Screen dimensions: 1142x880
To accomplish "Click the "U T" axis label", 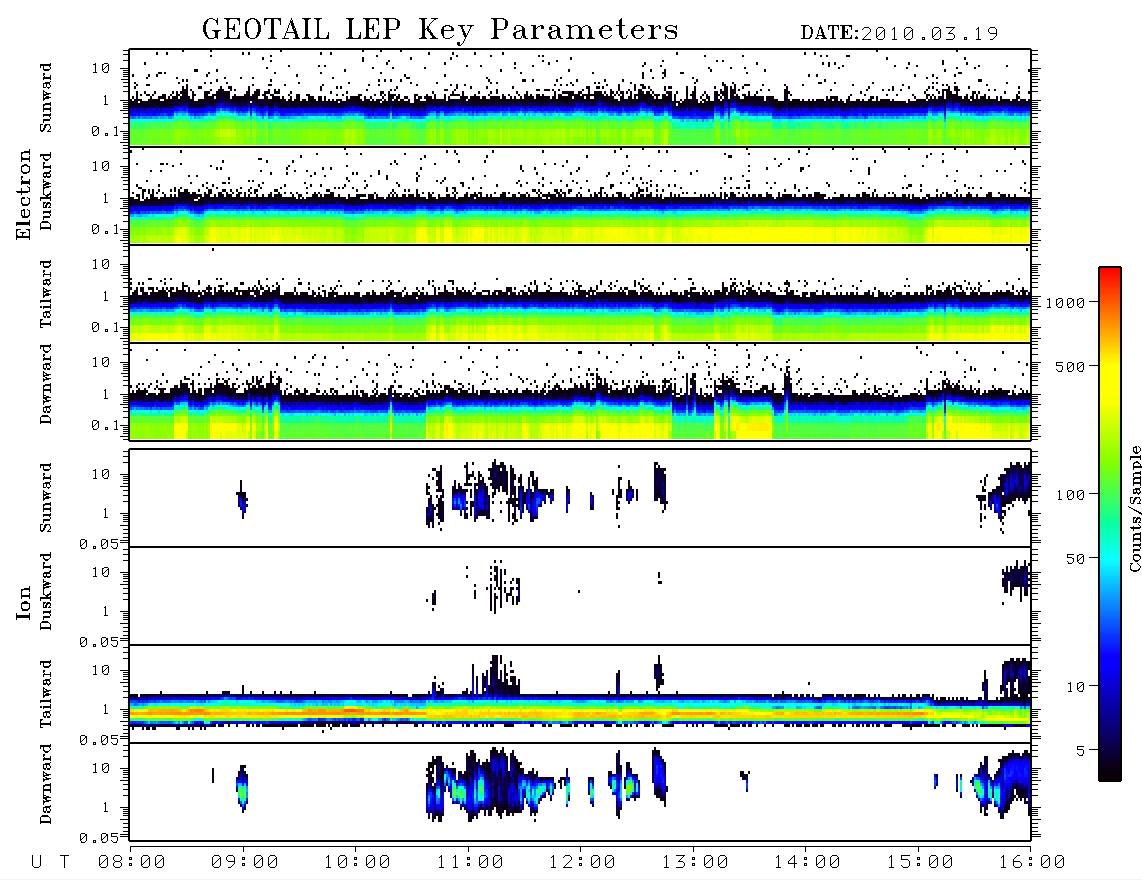I will pos(50,862).
